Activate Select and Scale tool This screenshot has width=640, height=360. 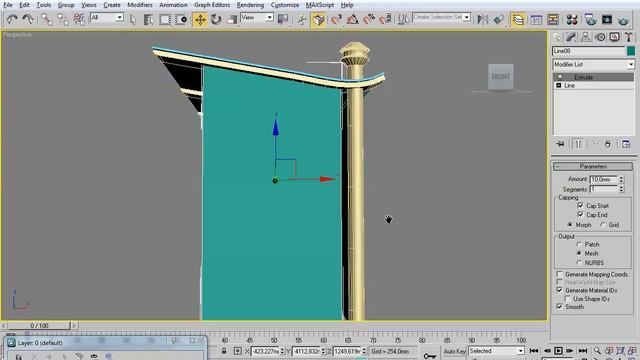coord(232,19)
